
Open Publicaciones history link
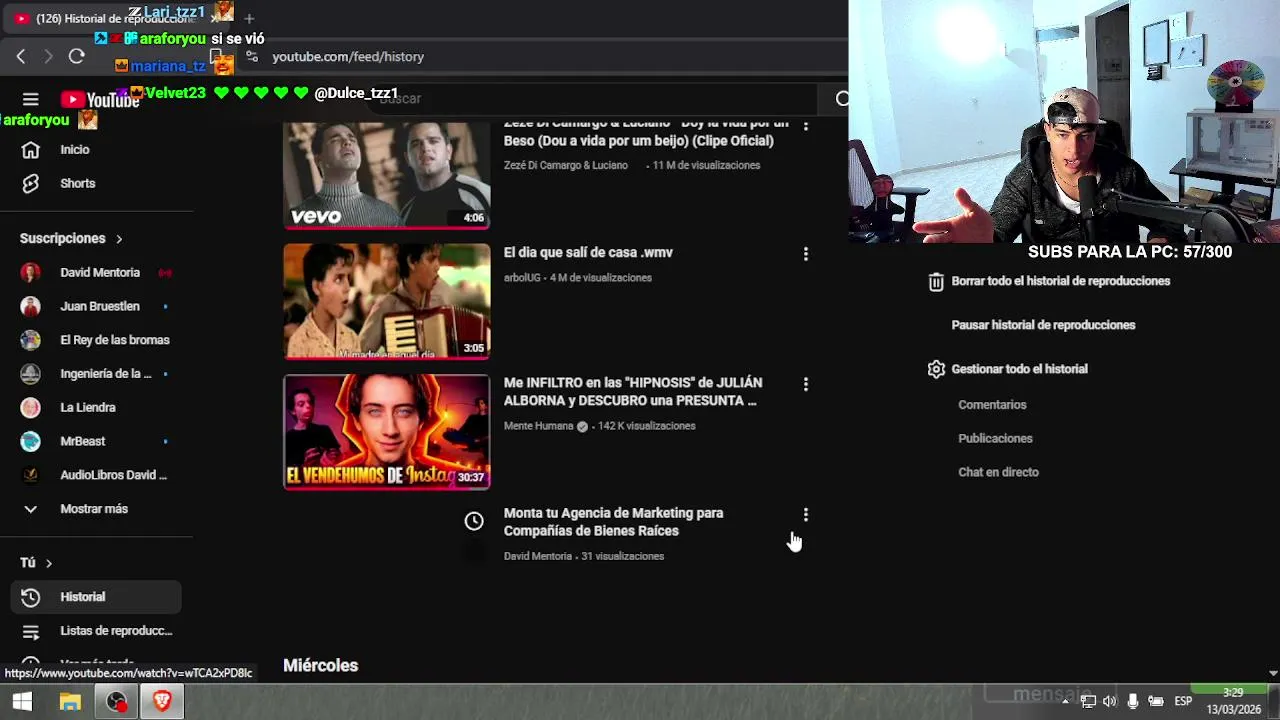point(995,439)
